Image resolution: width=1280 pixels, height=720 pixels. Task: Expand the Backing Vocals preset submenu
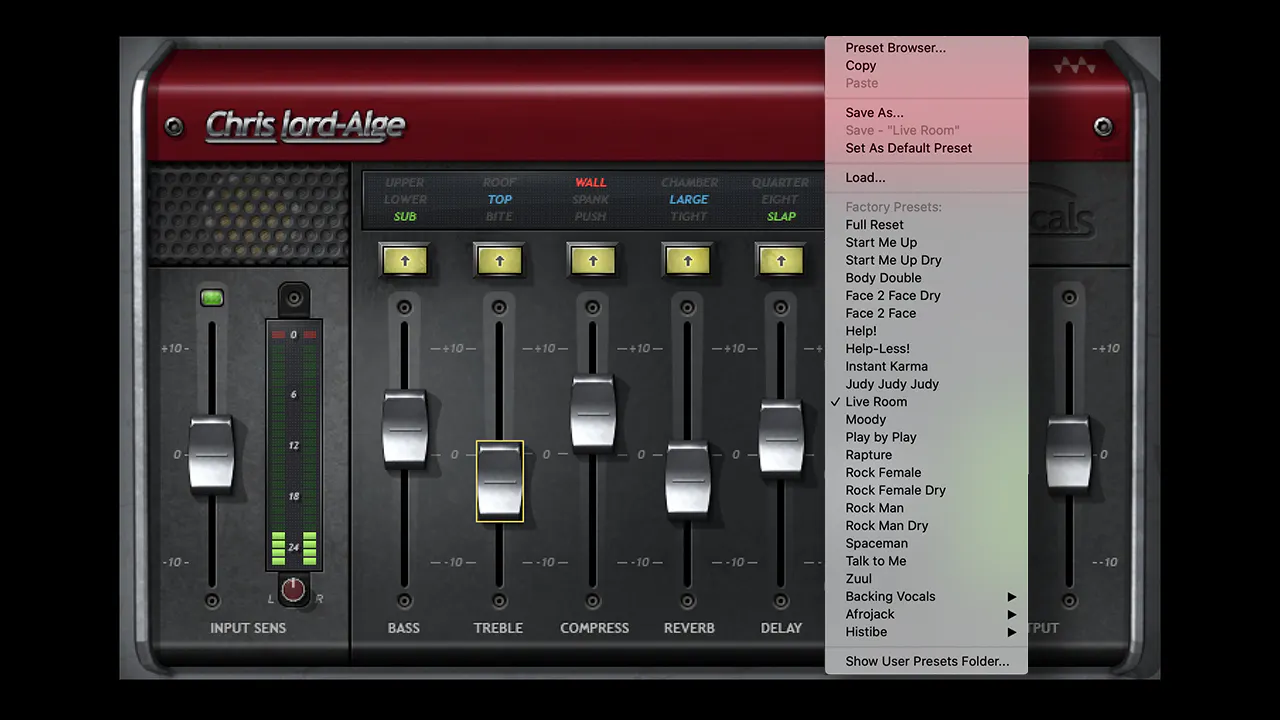coord(890,596)
